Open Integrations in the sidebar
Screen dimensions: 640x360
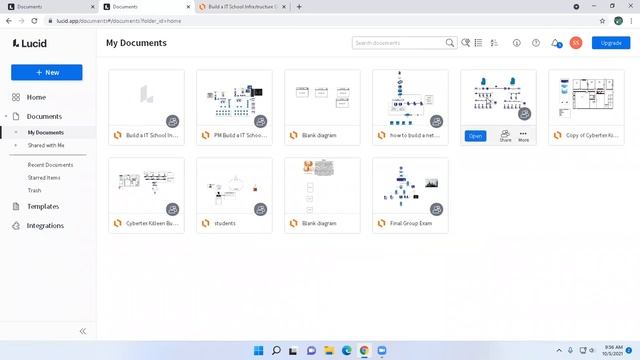pos(45,226)
